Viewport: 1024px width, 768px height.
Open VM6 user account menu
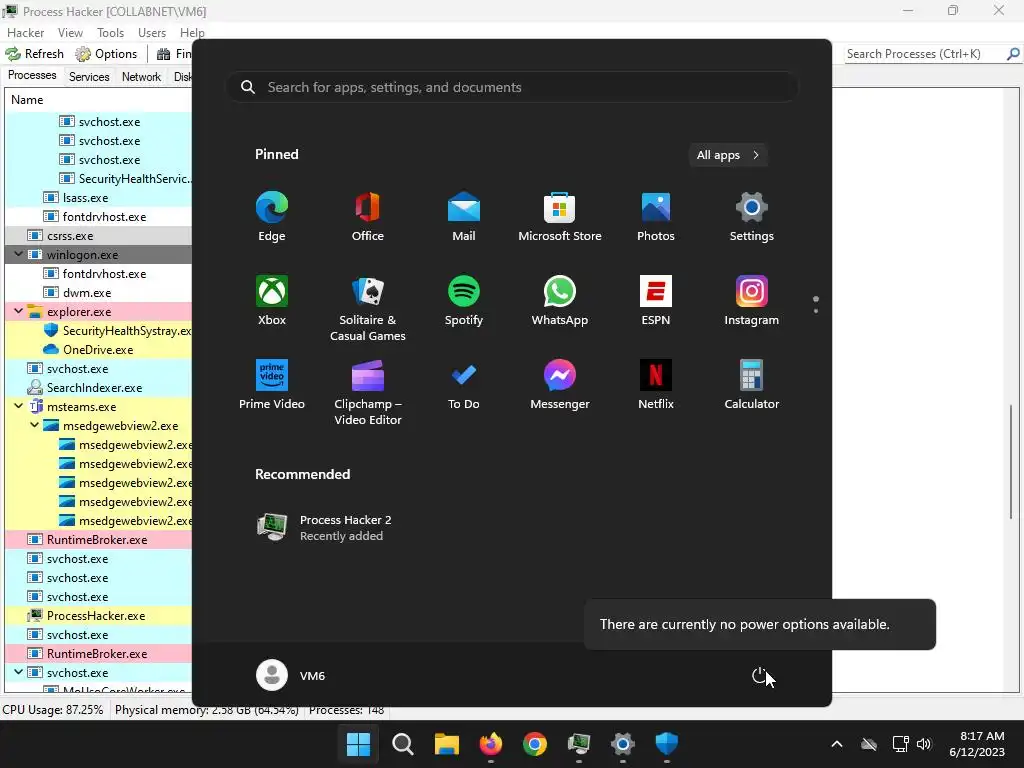tap(291, 675)
